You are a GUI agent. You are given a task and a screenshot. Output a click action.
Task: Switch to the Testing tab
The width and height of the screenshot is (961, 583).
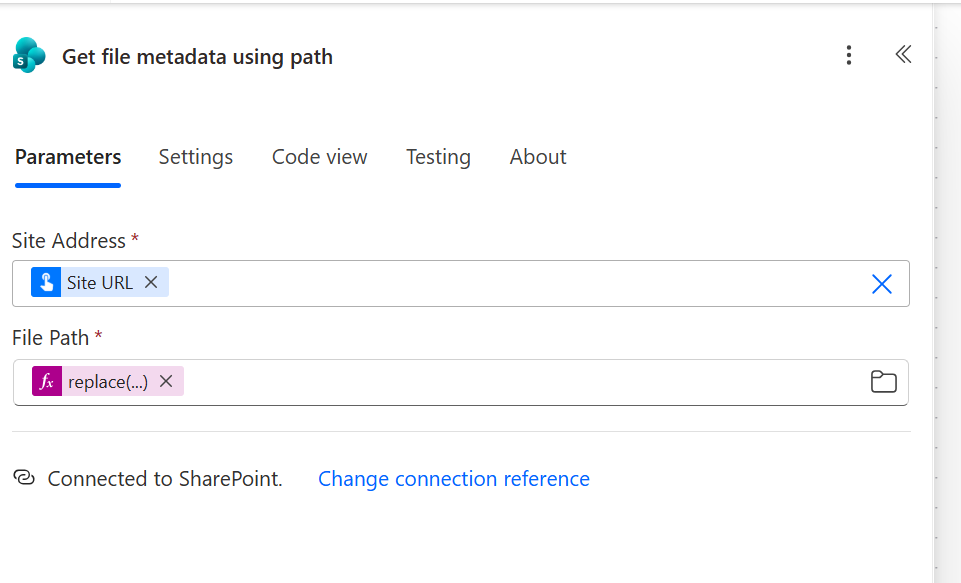438,157
